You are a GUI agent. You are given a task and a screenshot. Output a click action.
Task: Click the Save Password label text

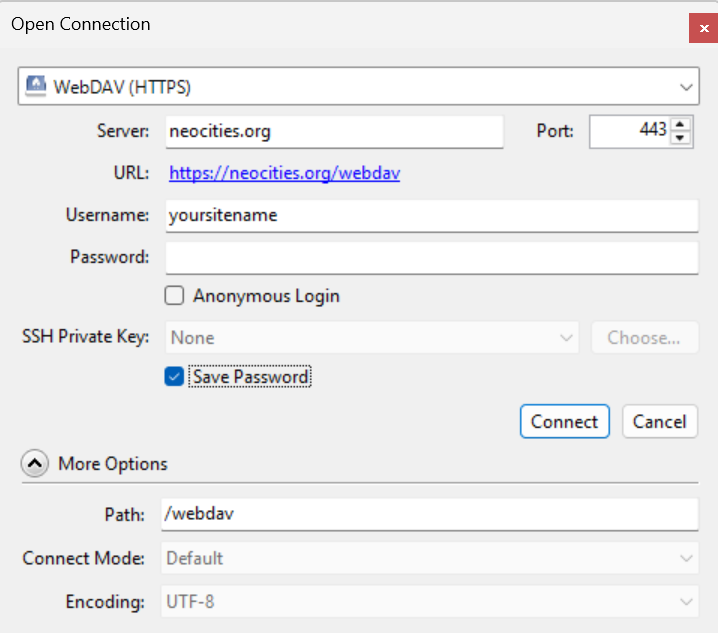pyautogui.click(x=250, y=377)
